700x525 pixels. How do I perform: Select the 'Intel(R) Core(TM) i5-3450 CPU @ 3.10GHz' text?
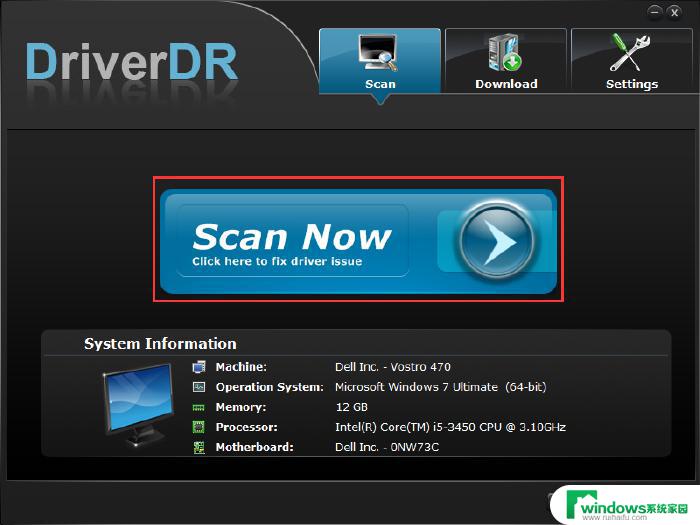450,427
